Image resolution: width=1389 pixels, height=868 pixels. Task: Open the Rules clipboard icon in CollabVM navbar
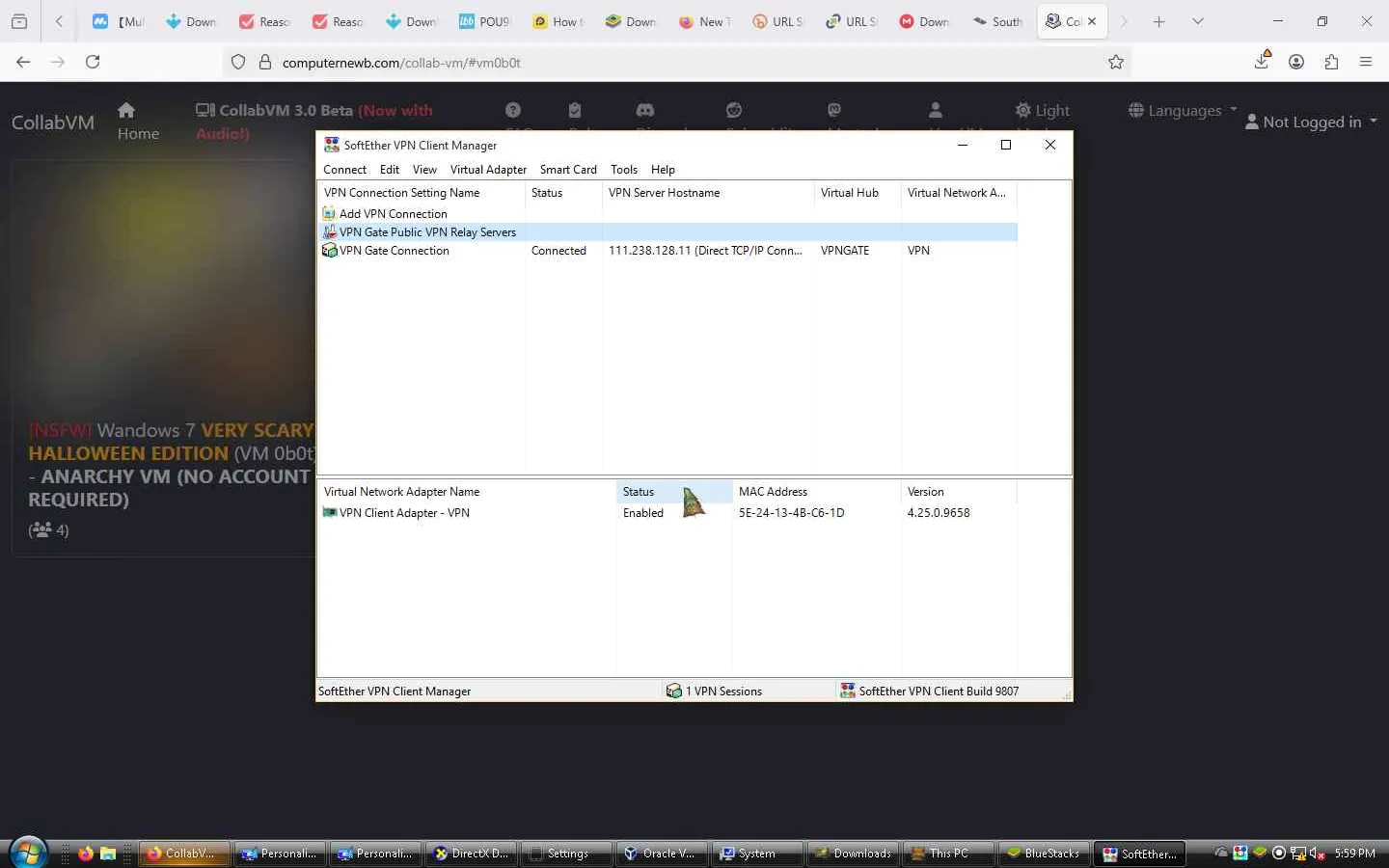[x=575, y=110]
